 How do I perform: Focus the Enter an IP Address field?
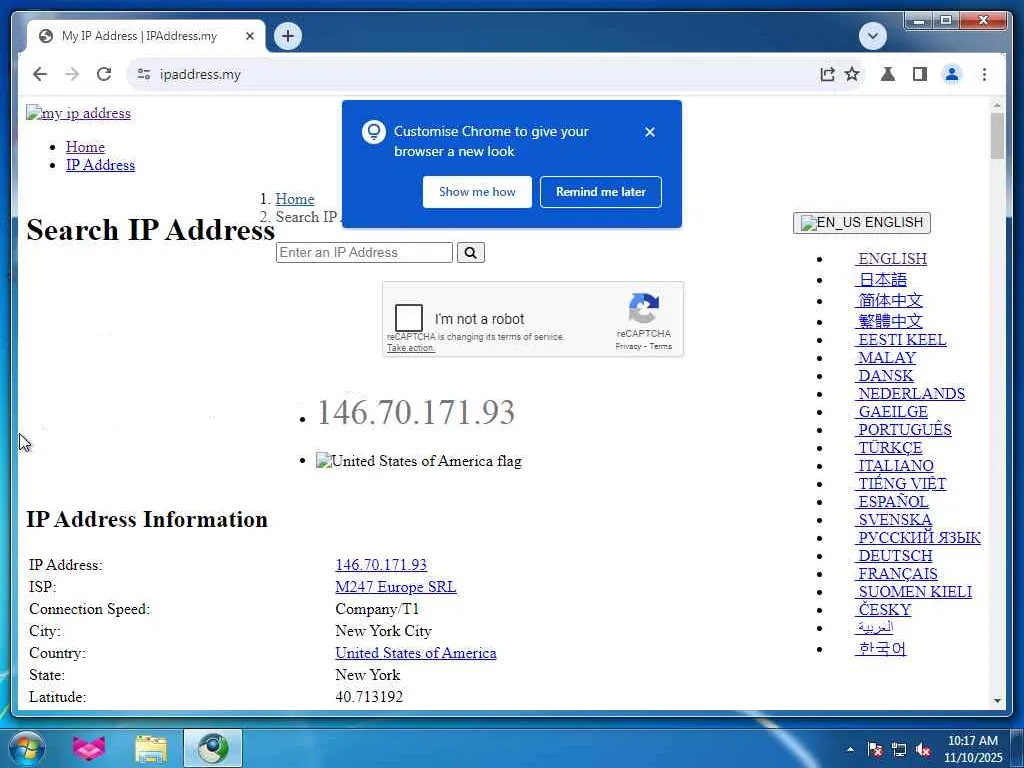[364, 253]
